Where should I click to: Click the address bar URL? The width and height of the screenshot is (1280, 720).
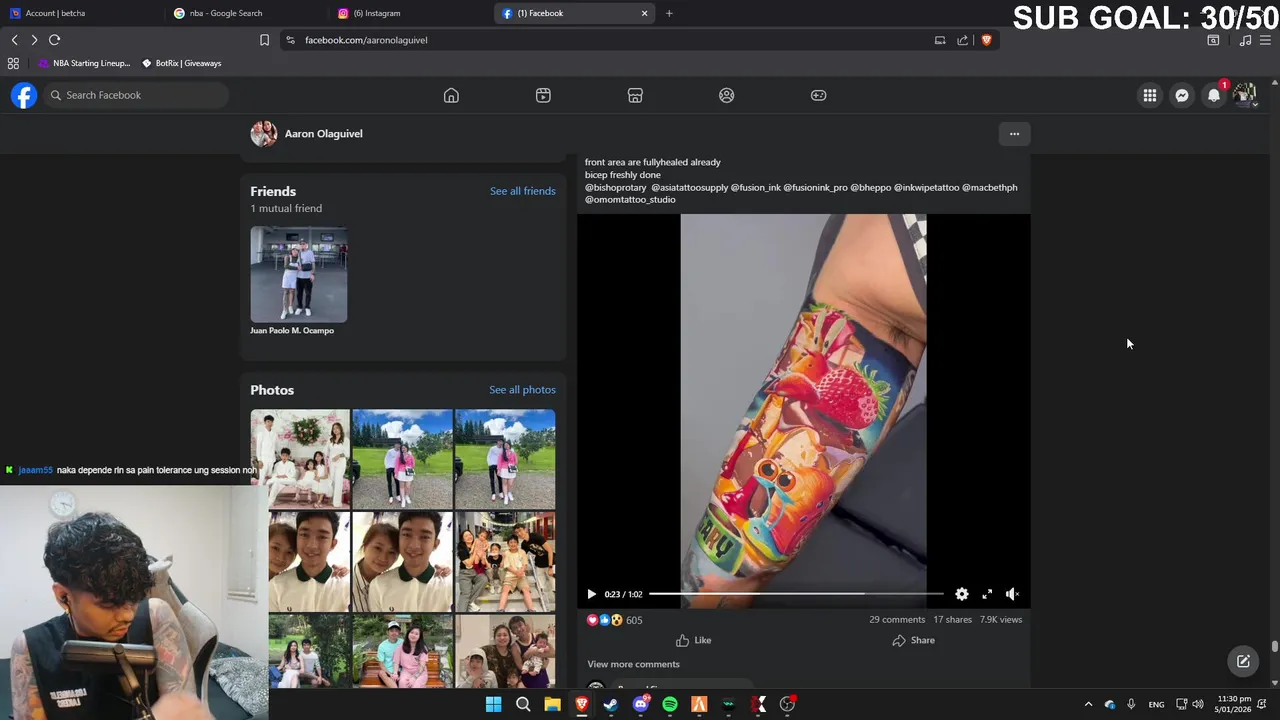click(x=366, y=40)
